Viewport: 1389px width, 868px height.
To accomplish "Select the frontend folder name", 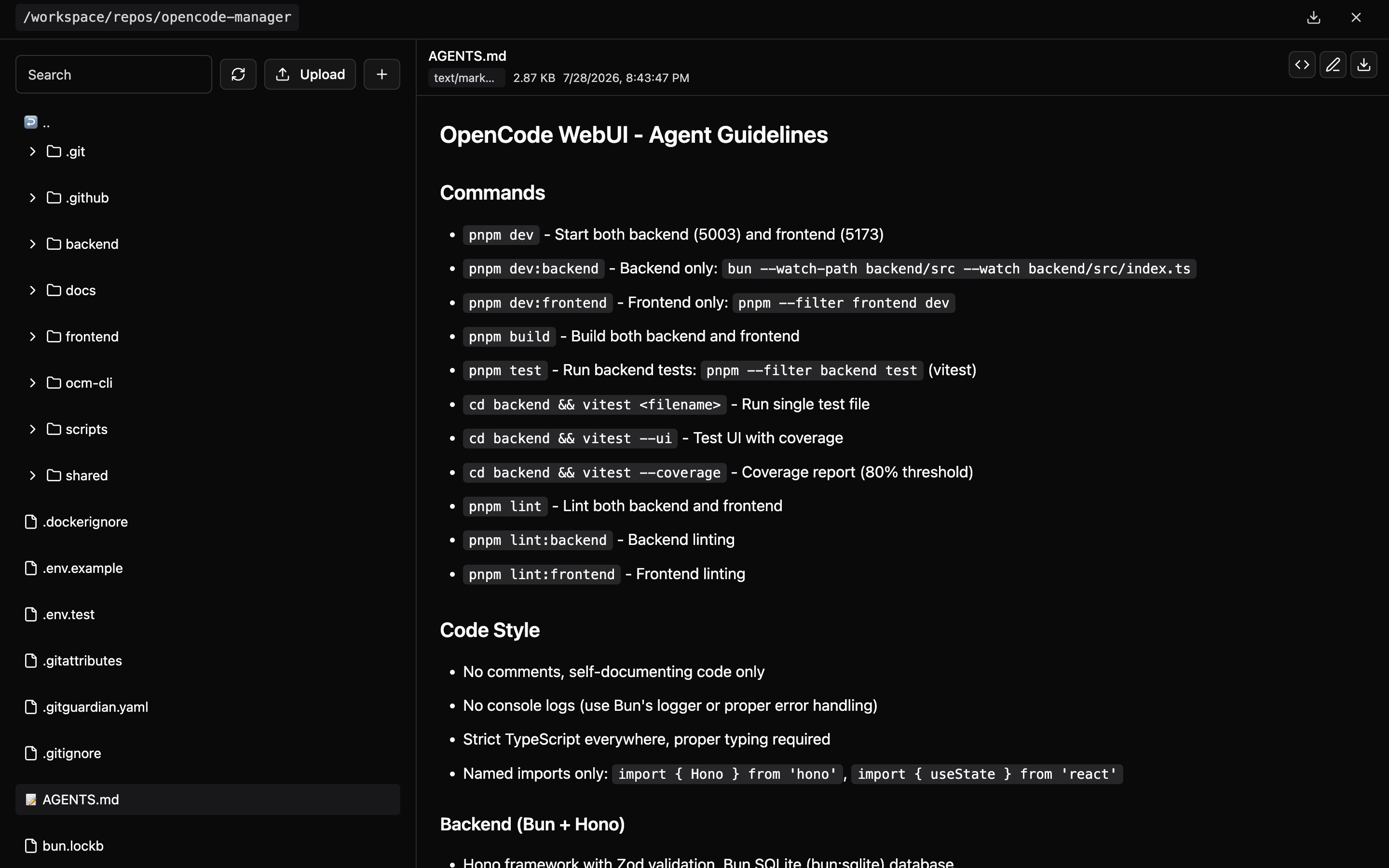I will [92, 337].
